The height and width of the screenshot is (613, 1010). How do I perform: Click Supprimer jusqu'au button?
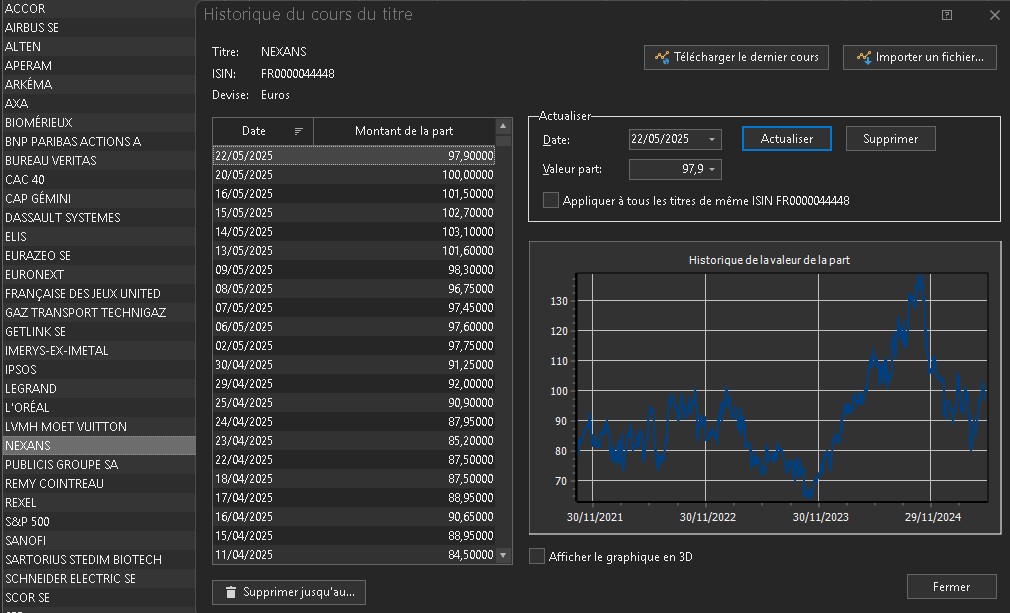coord(289,592)
